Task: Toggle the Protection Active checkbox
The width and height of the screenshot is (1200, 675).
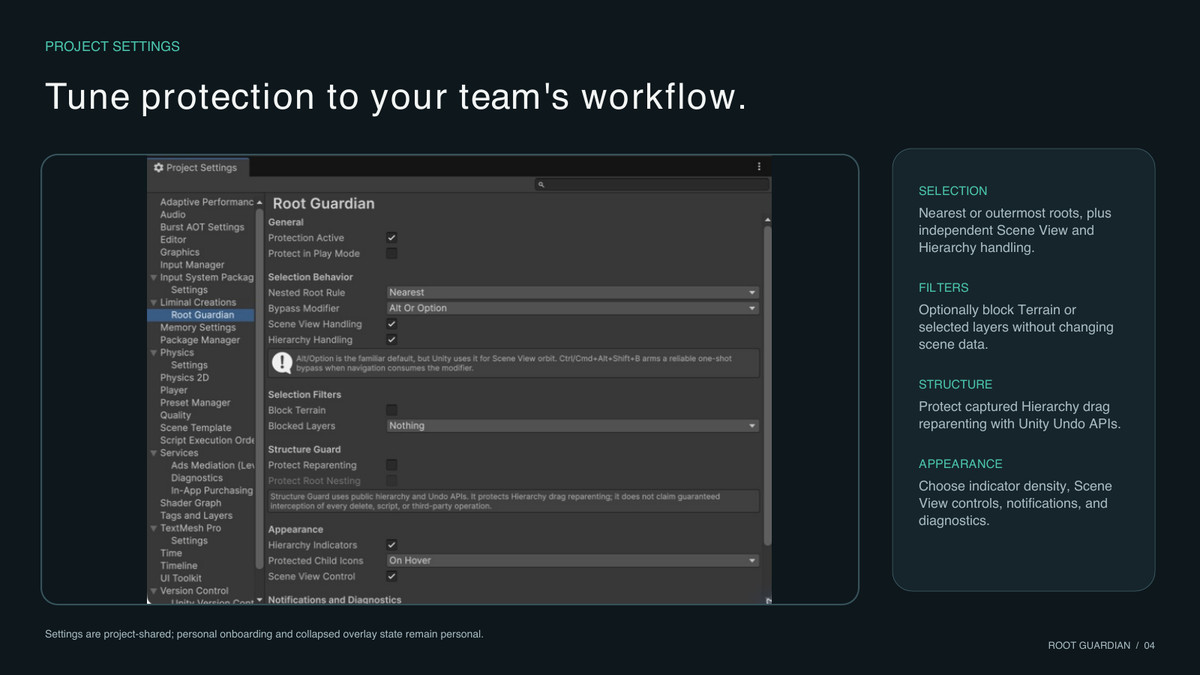Action: (392, 238)
